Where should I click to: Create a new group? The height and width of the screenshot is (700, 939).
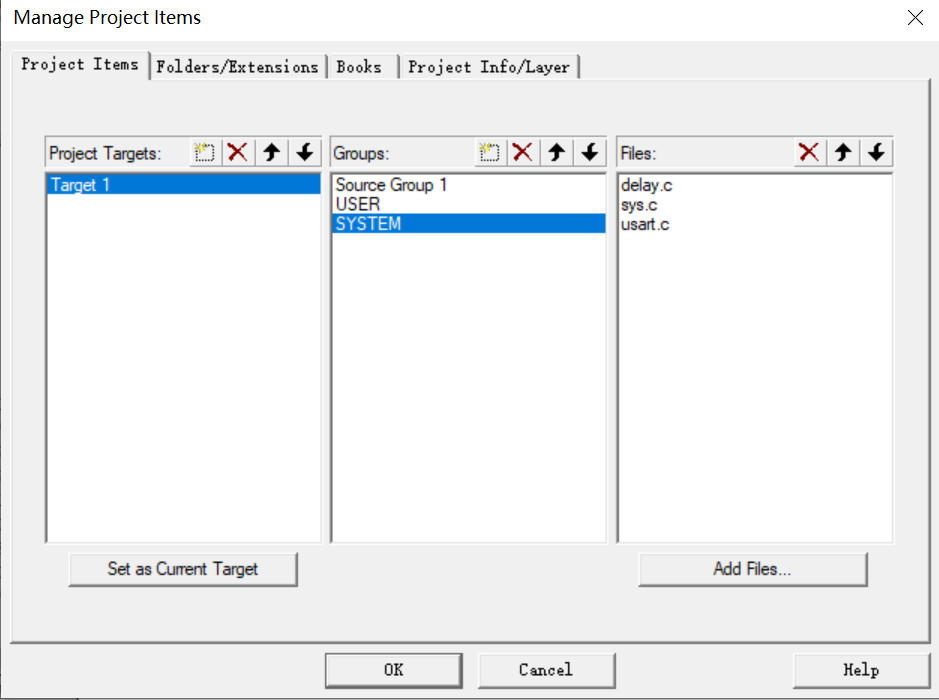point(490,152)
